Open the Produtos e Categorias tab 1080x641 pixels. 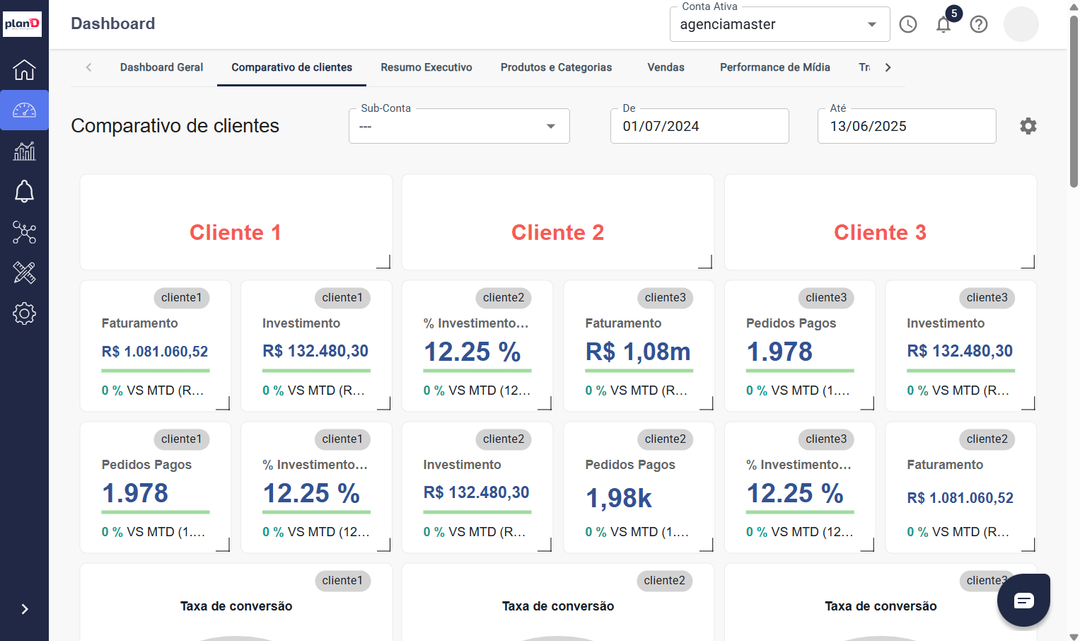pos(556,67)
